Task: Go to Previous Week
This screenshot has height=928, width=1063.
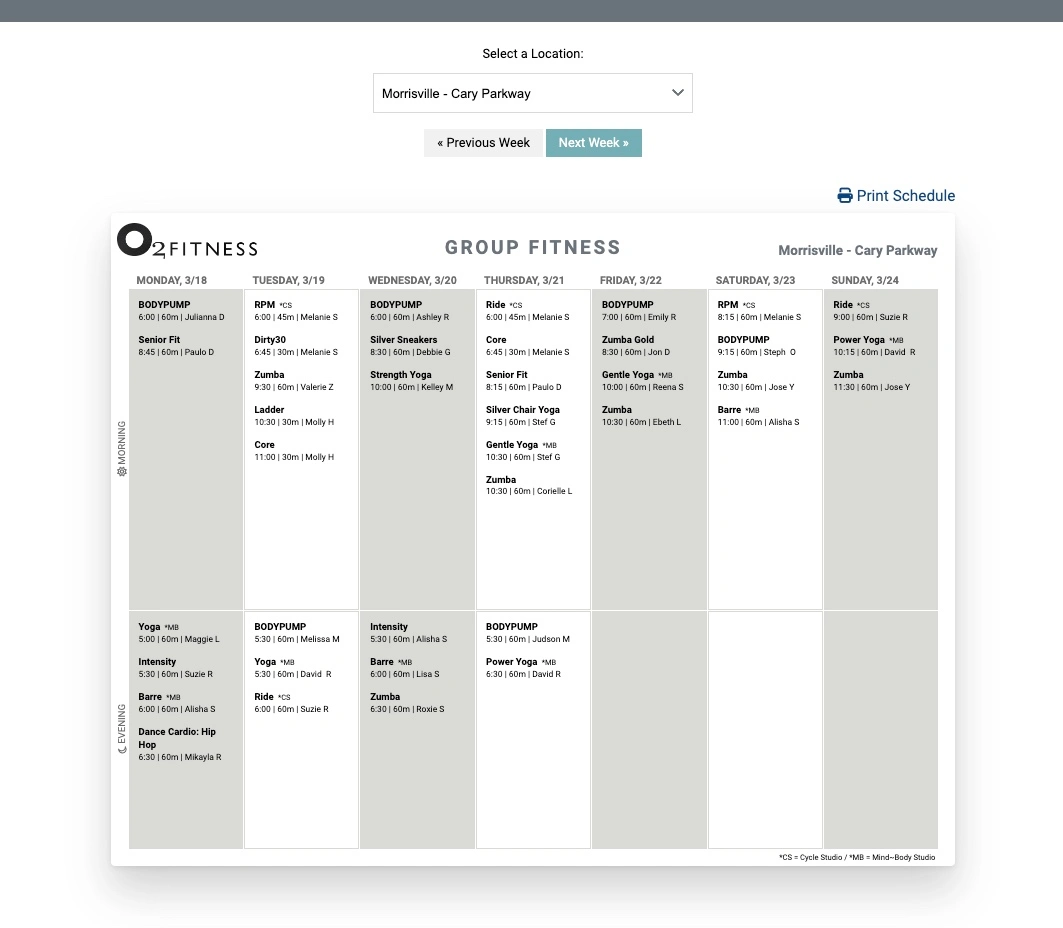Action: point(483,143)
